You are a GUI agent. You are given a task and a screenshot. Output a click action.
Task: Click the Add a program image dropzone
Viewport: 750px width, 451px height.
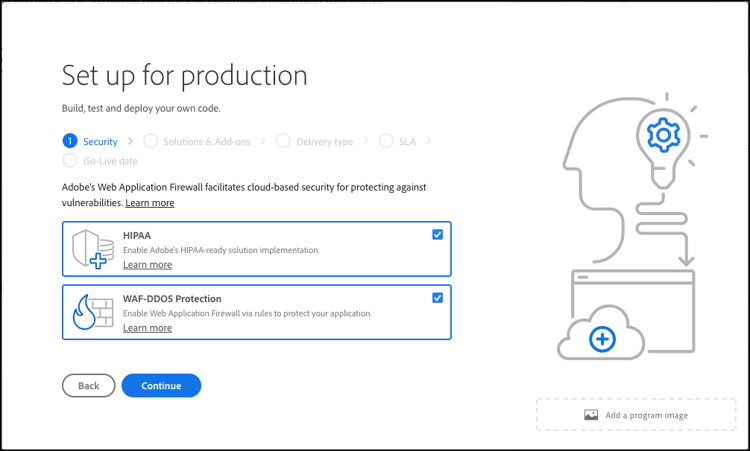click(x=636, y=415)
